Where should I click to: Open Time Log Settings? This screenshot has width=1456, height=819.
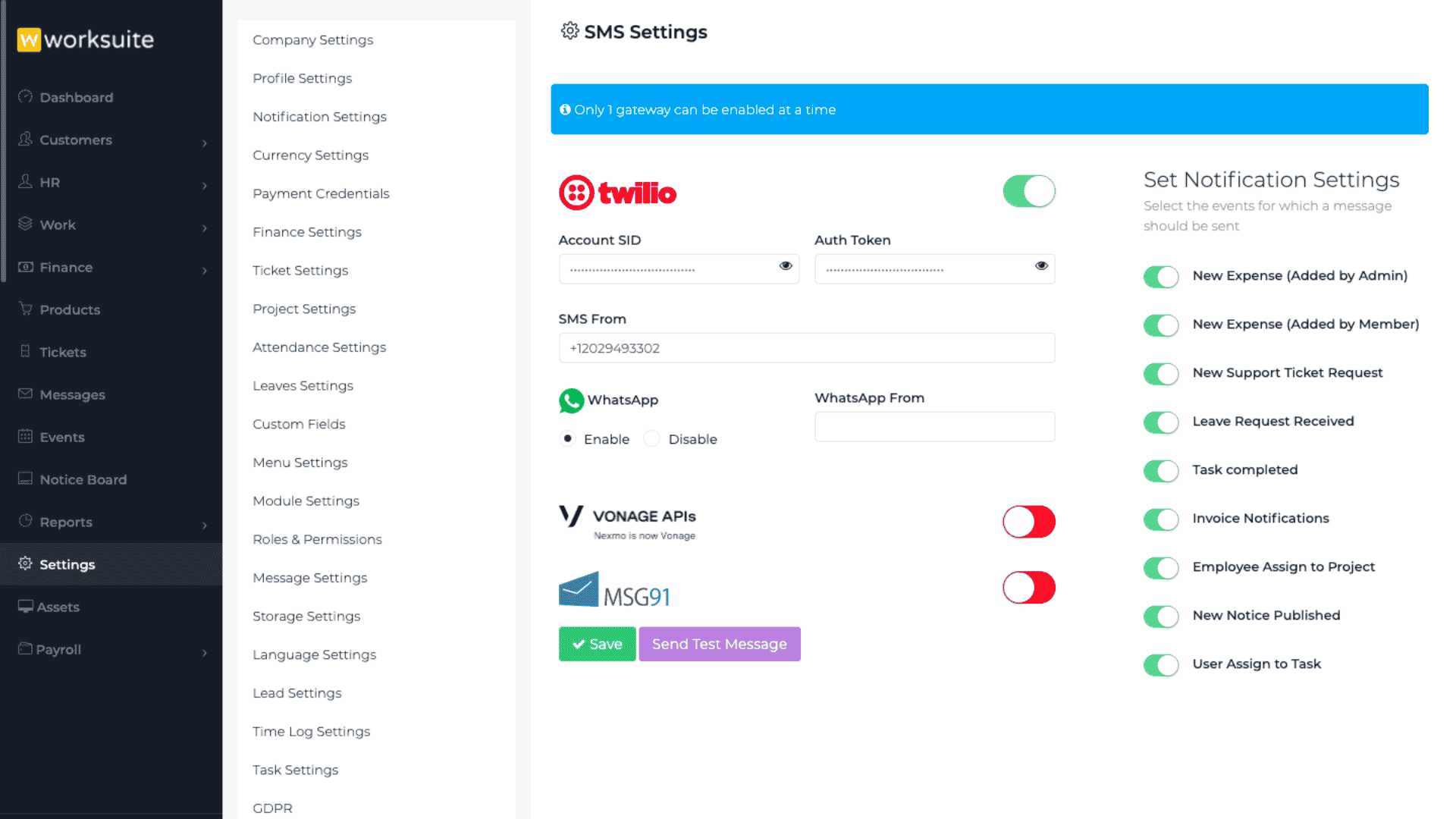pos(311,731)
